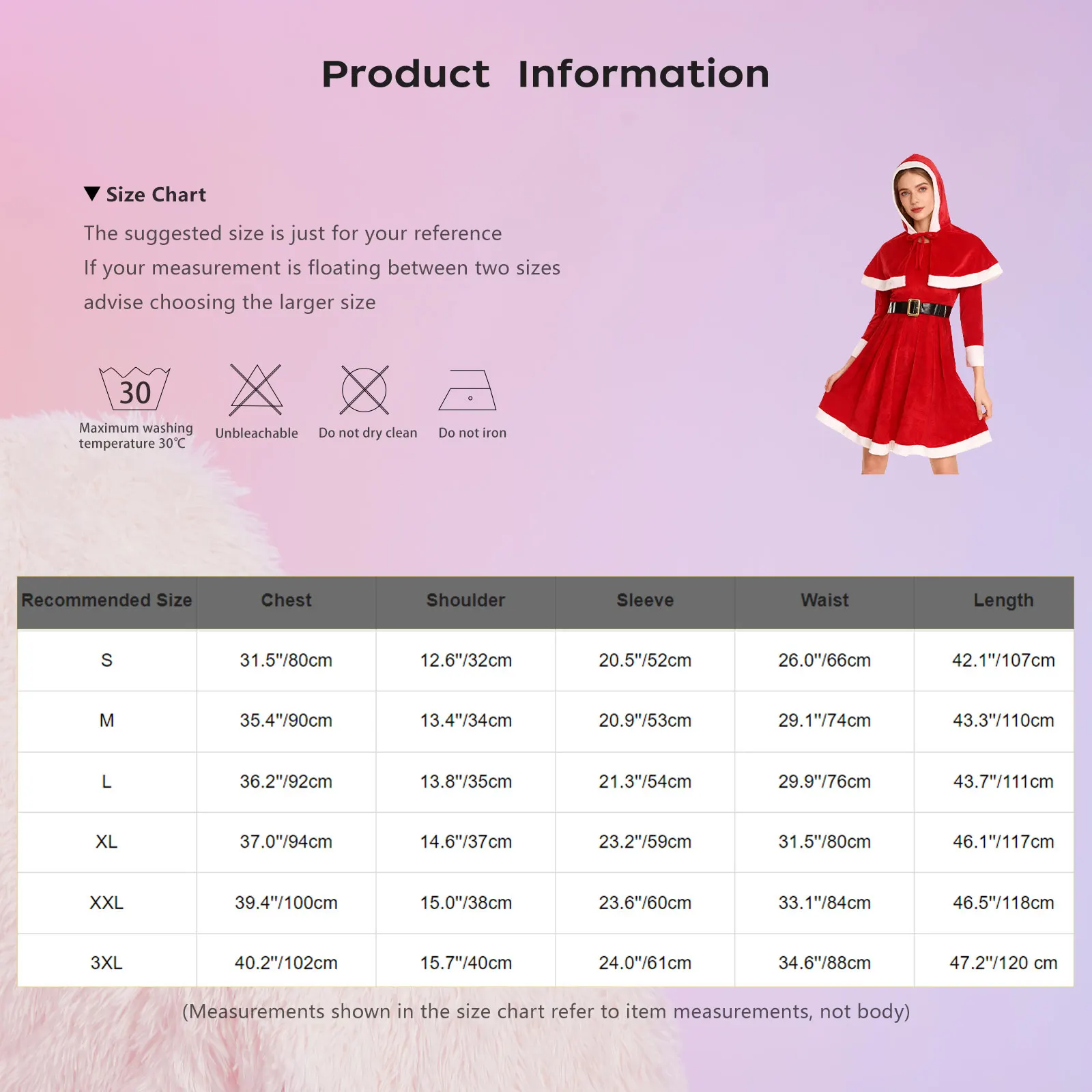Click the 'Chest' column header

point(286,600)
